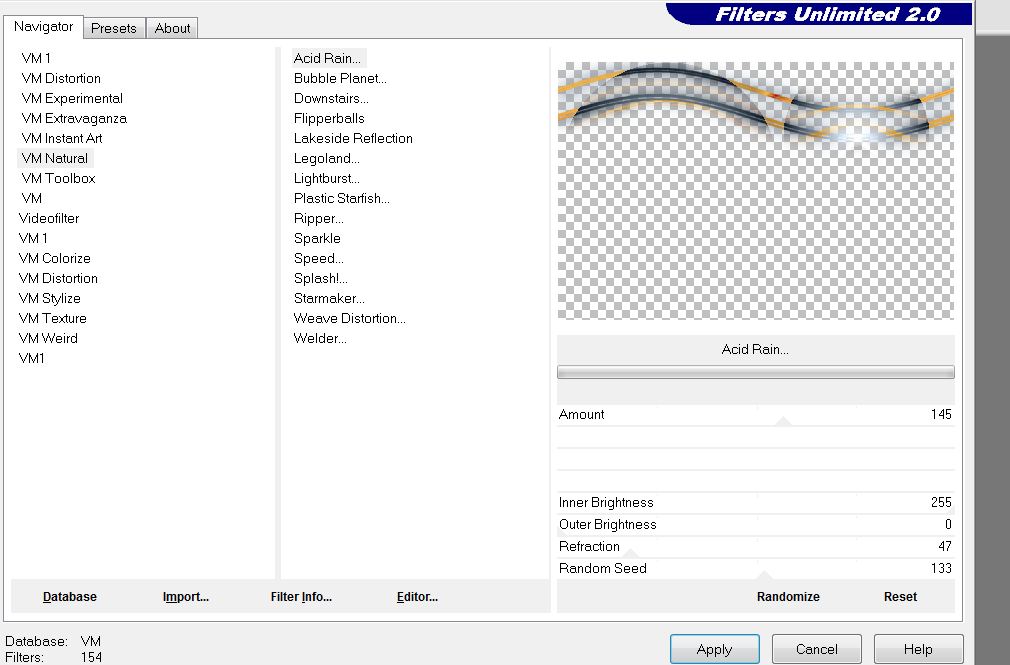Choose the Legoland filter

click(x=327, y=158)
